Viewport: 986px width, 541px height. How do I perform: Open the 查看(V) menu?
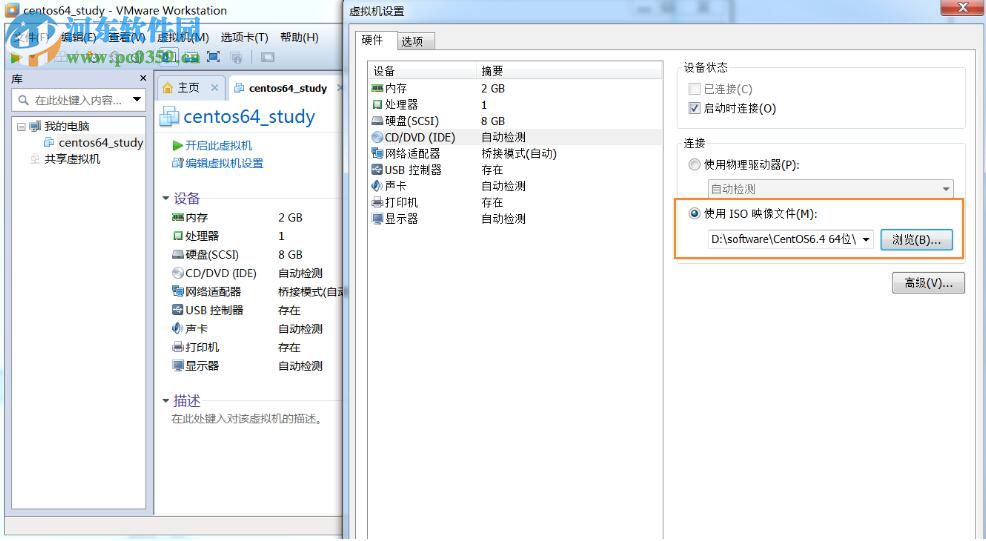pos(126,37)
